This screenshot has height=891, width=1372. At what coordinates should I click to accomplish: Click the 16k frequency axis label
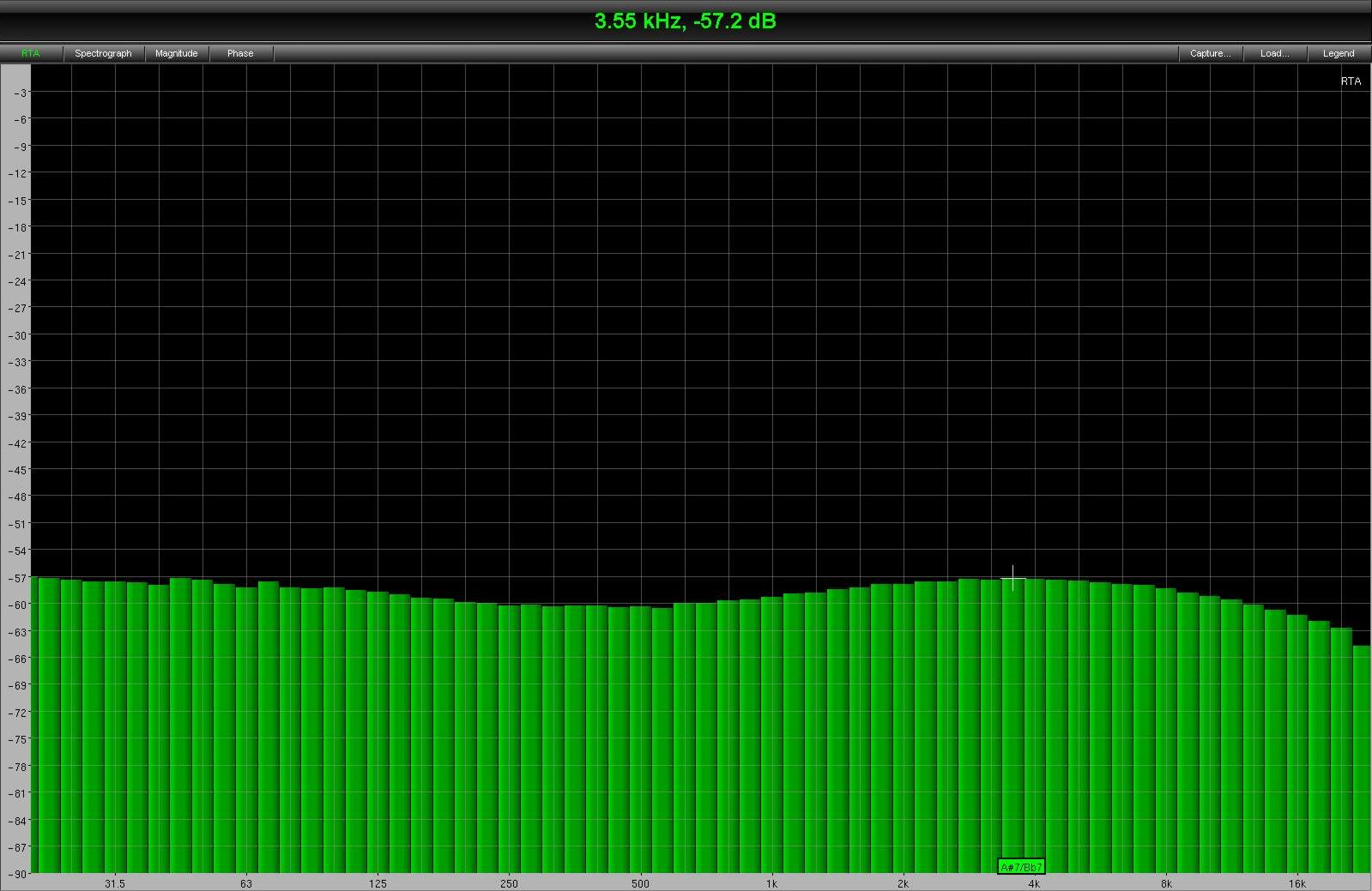pos(1296,883)
